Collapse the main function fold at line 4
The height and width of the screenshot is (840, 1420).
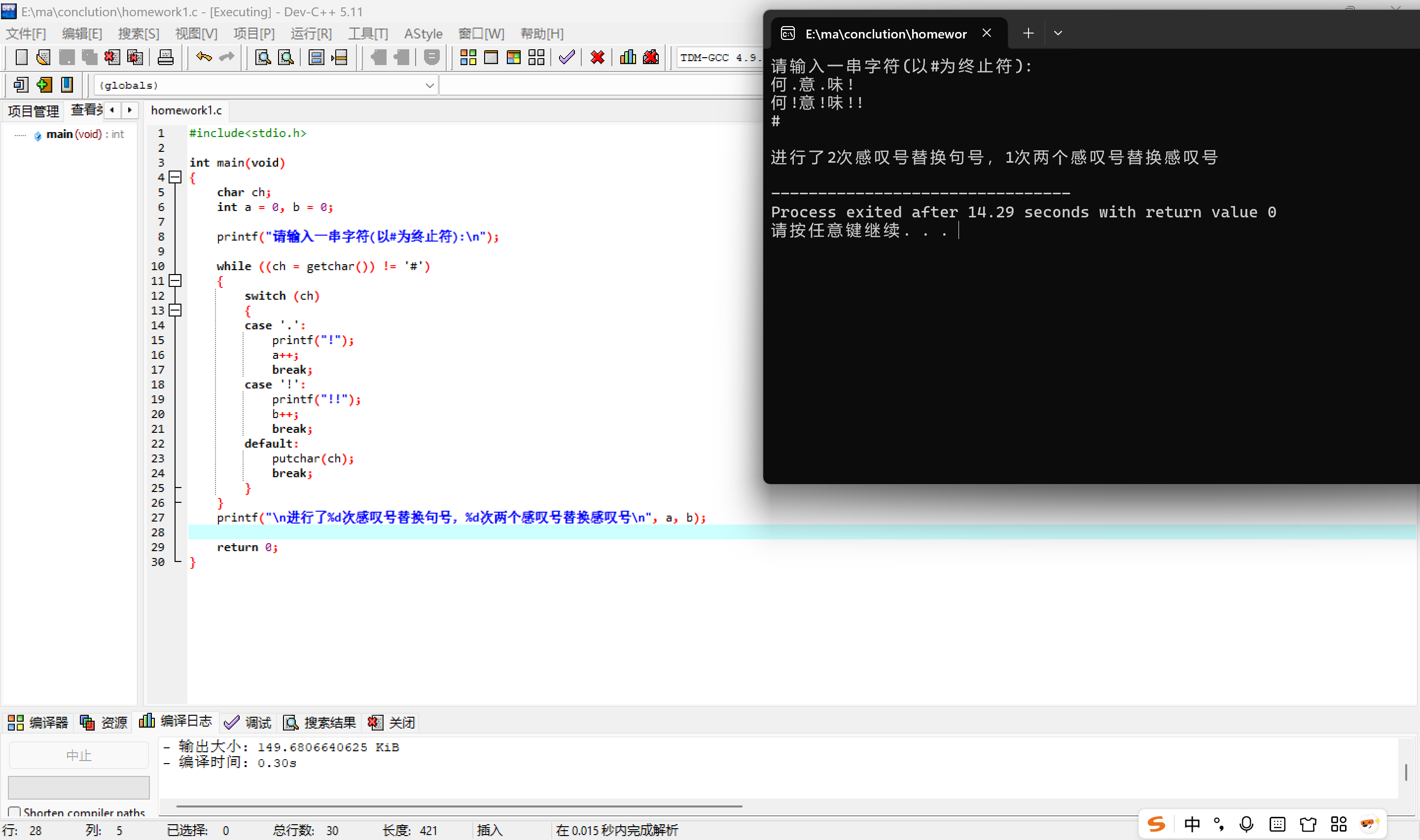point(176,177)
